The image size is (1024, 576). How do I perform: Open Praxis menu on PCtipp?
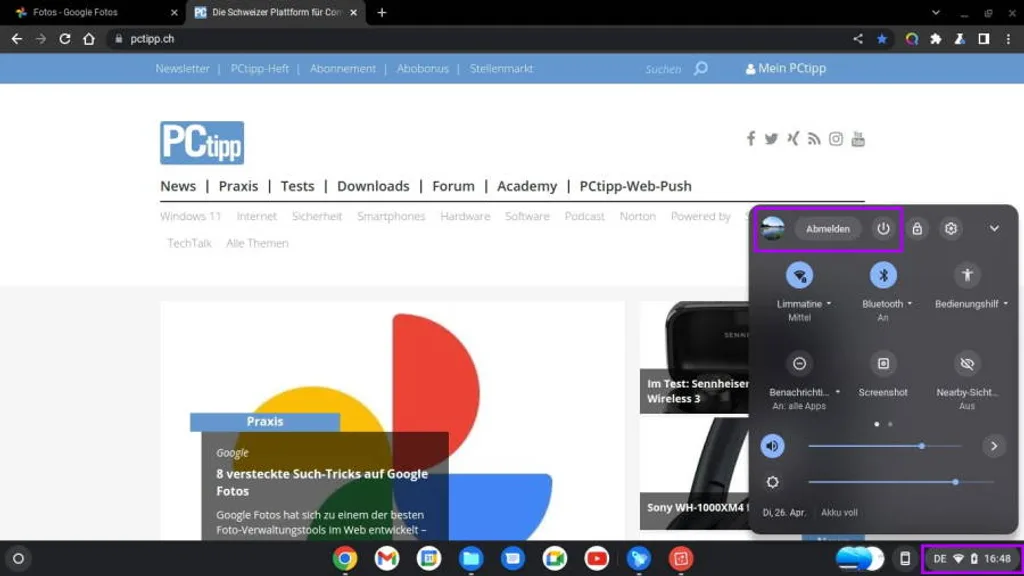coord(238,186)
